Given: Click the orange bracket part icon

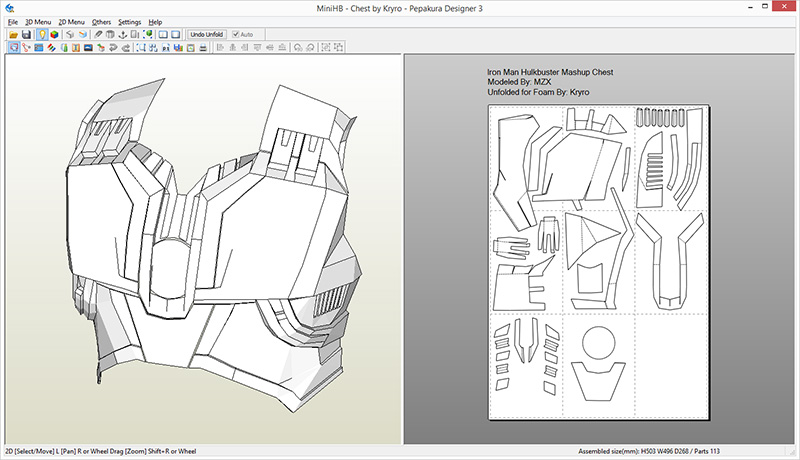Looking at the screenshot, I should (76, 47).
